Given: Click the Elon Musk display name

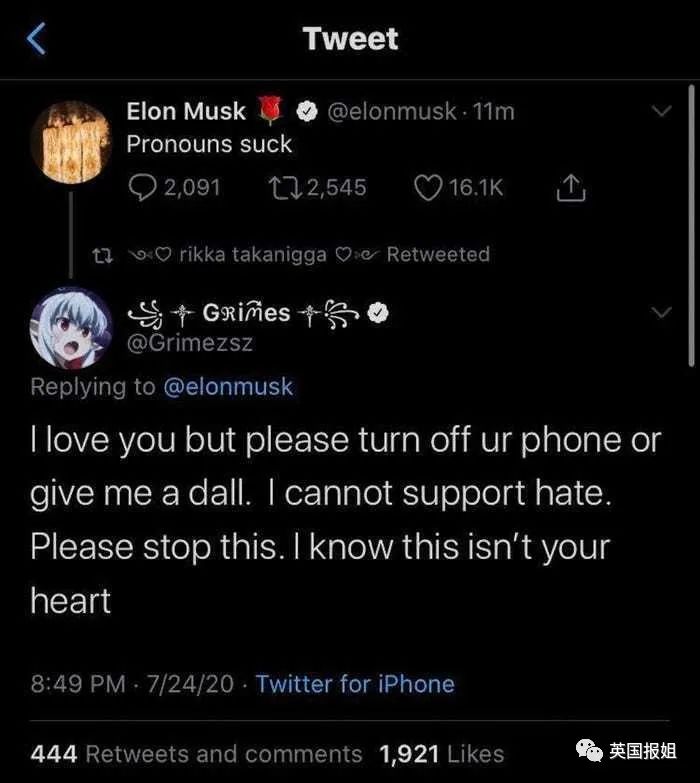Looking at the screenshot, I should 186,112.
